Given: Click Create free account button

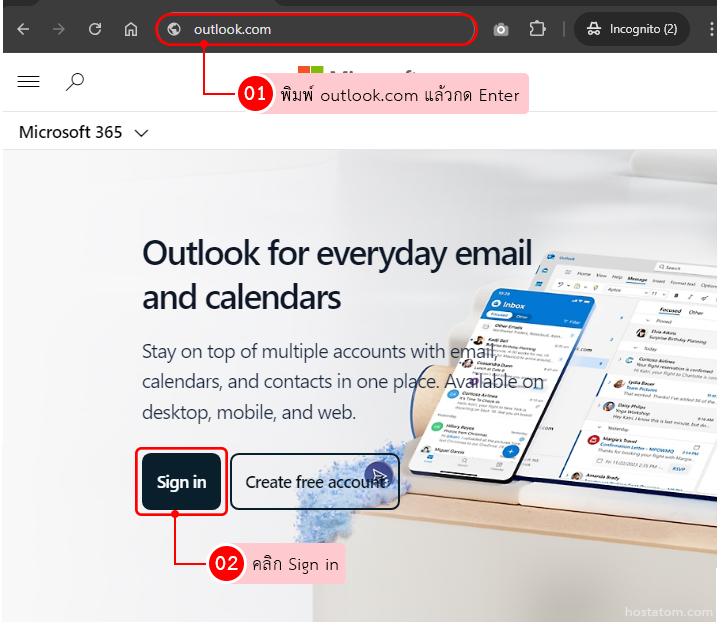Looking at the screenshot, I should [x=315, y=482].
